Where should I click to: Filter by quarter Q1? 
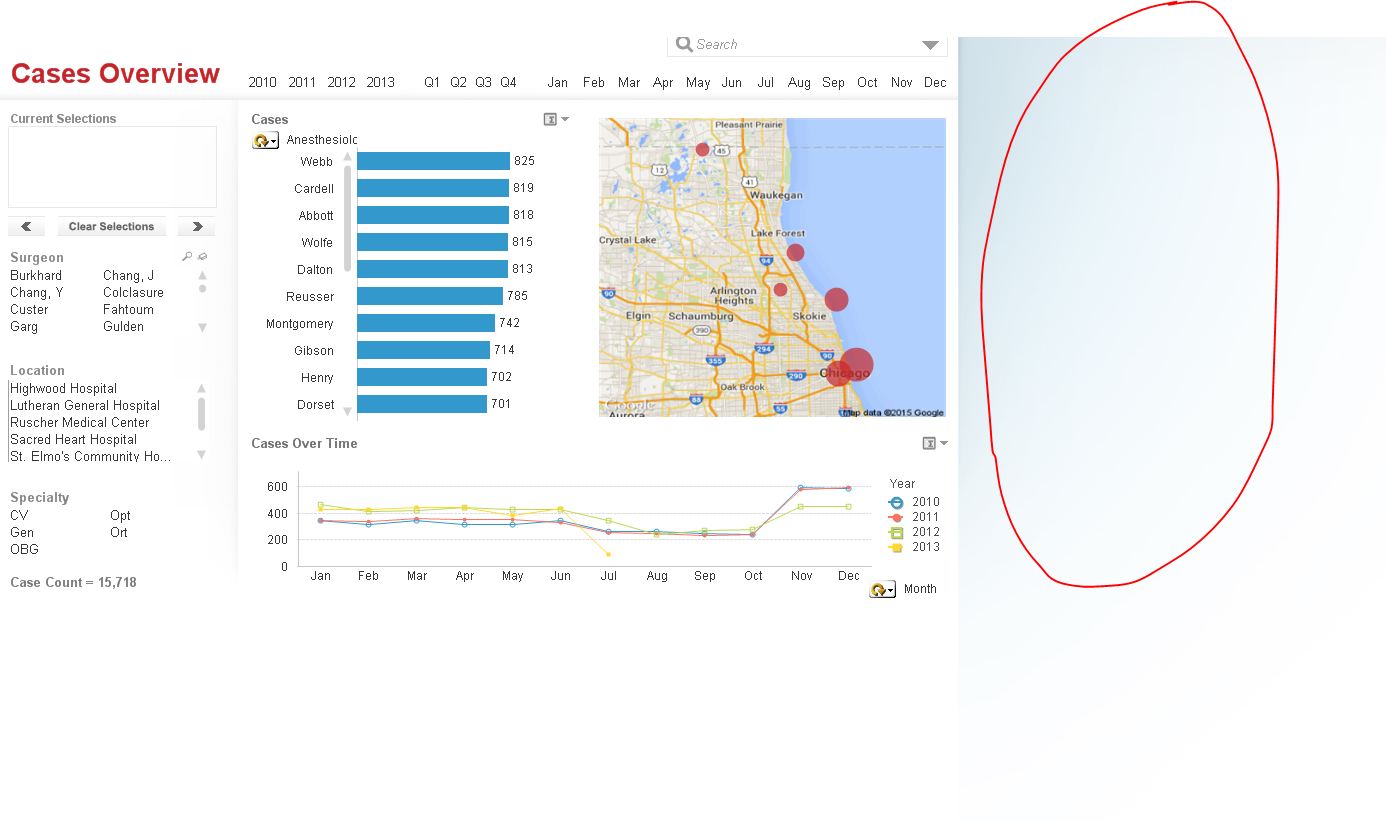click(x=432, y=82)
